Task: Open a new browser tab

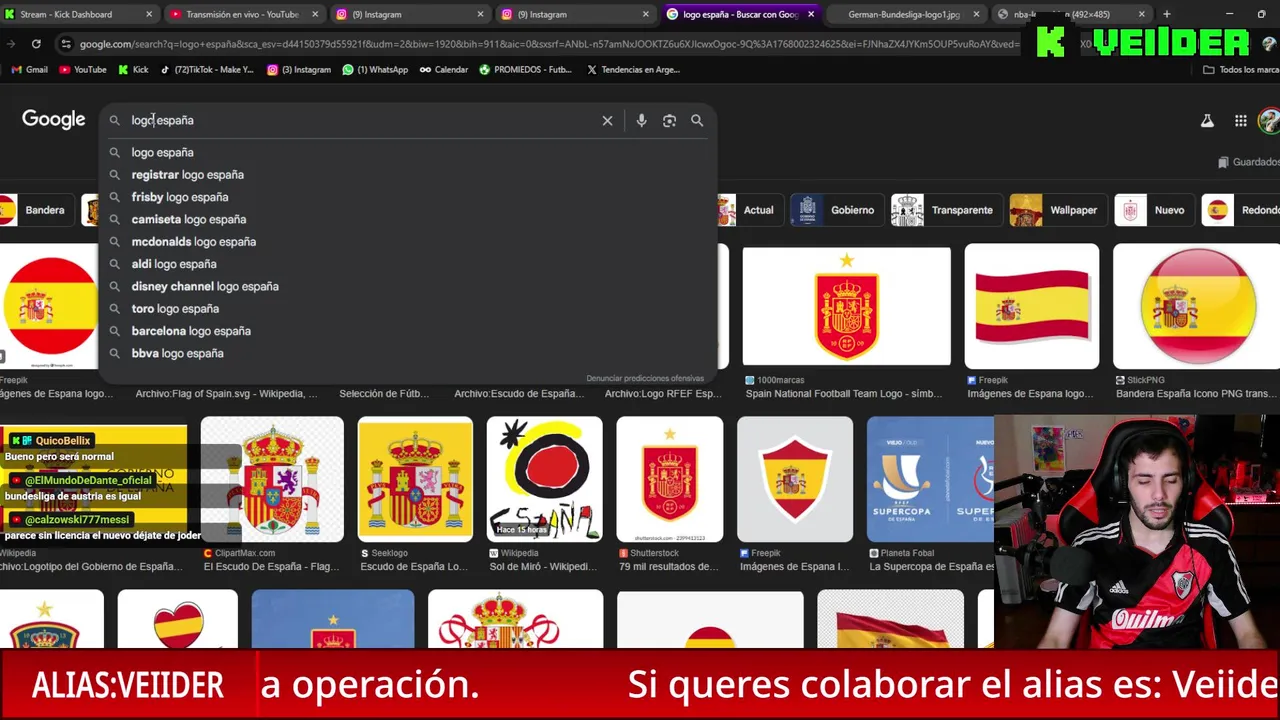Action: pos(1166,14)
